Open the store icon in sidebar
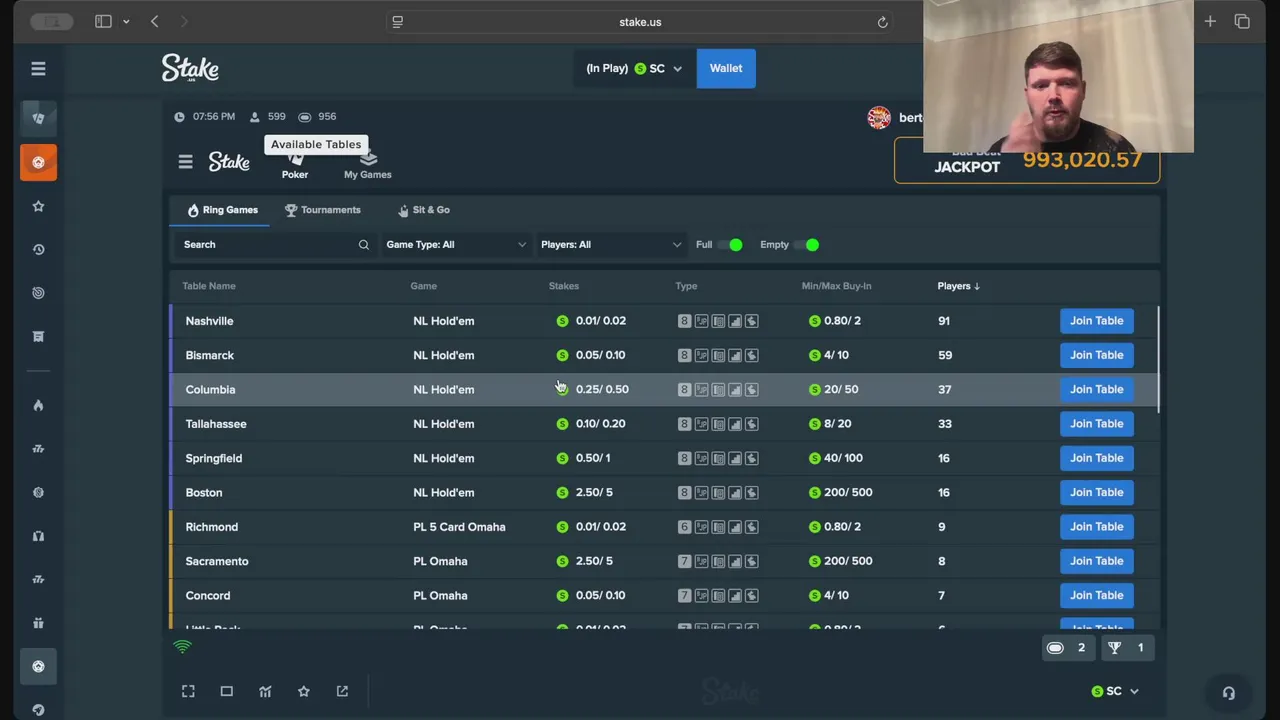Image resolution: width=1280 pixels, height=720 pixels. pos(38,336)
